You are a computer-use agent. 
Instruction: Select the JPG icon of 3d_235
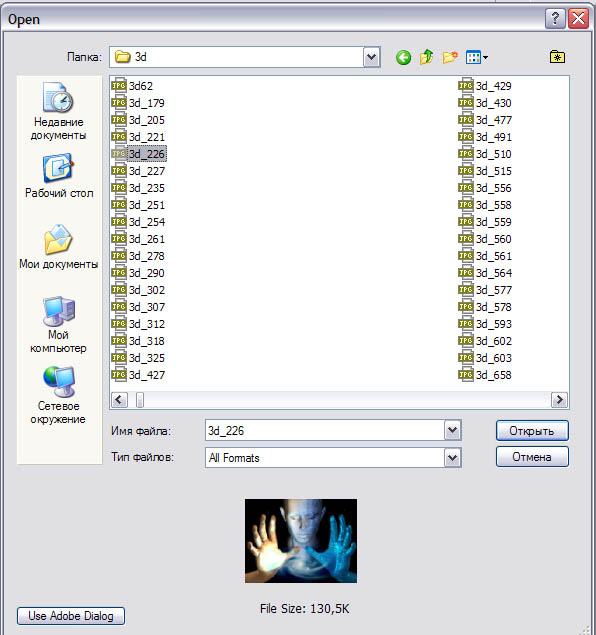(x=119, y=188)
